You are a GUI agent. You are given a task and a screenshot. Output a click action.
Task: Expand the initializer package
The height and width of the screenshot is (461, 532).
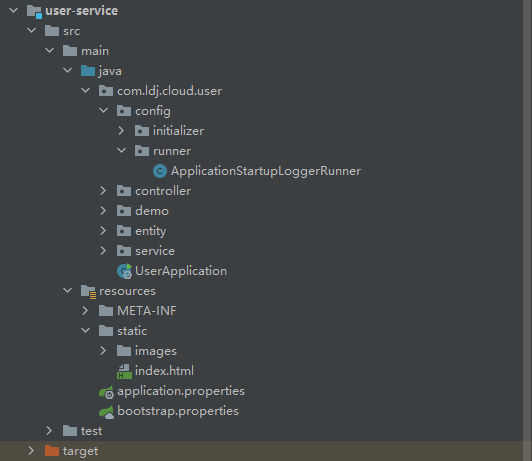(121, 131)
